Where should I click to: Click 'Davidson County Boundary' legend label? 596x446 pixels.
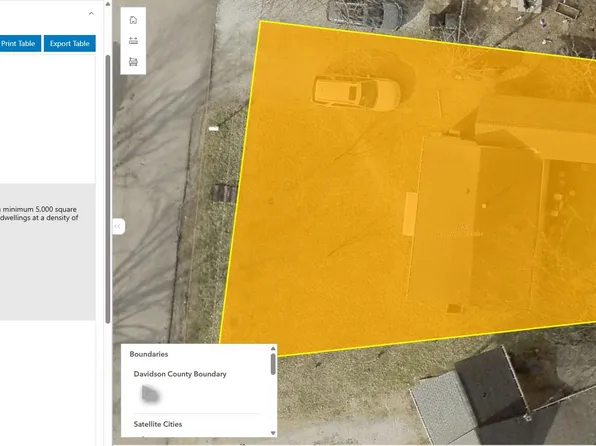pyautogui.click(x=180, y=374)
